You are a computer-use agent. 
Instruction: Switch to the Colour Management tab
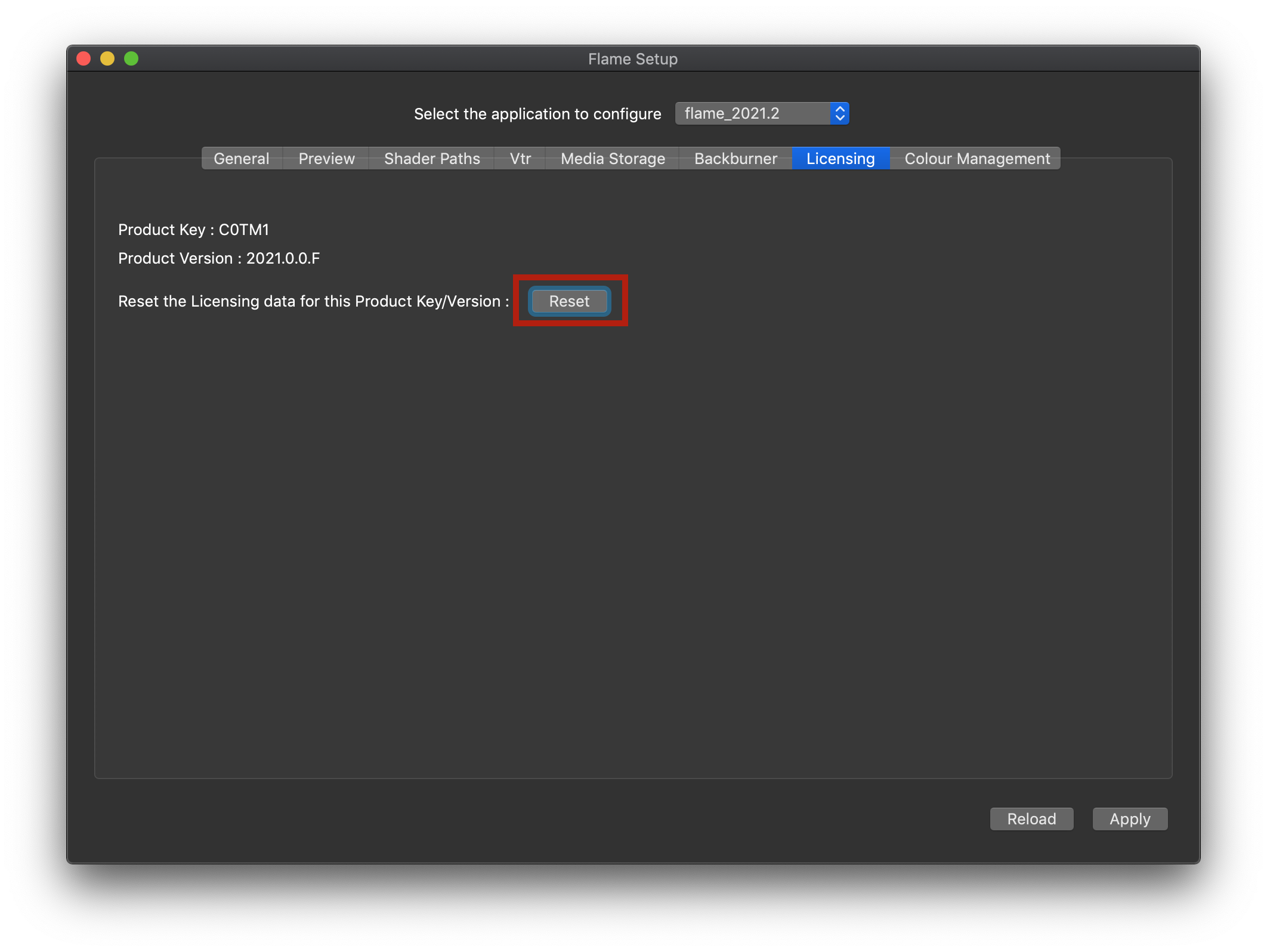[976, 158]
